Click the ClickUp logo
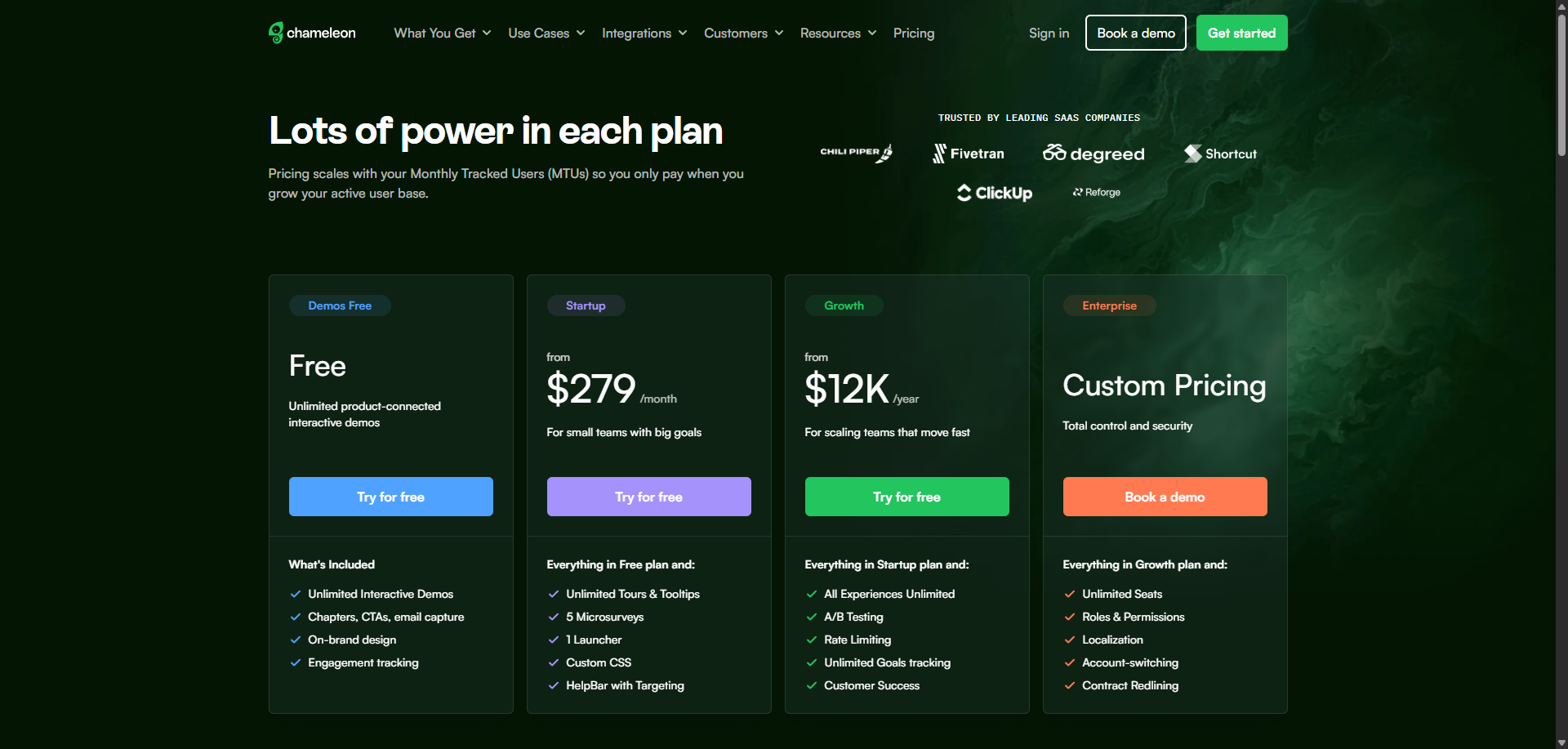The image size is (1568, 749). coord(995,193)
